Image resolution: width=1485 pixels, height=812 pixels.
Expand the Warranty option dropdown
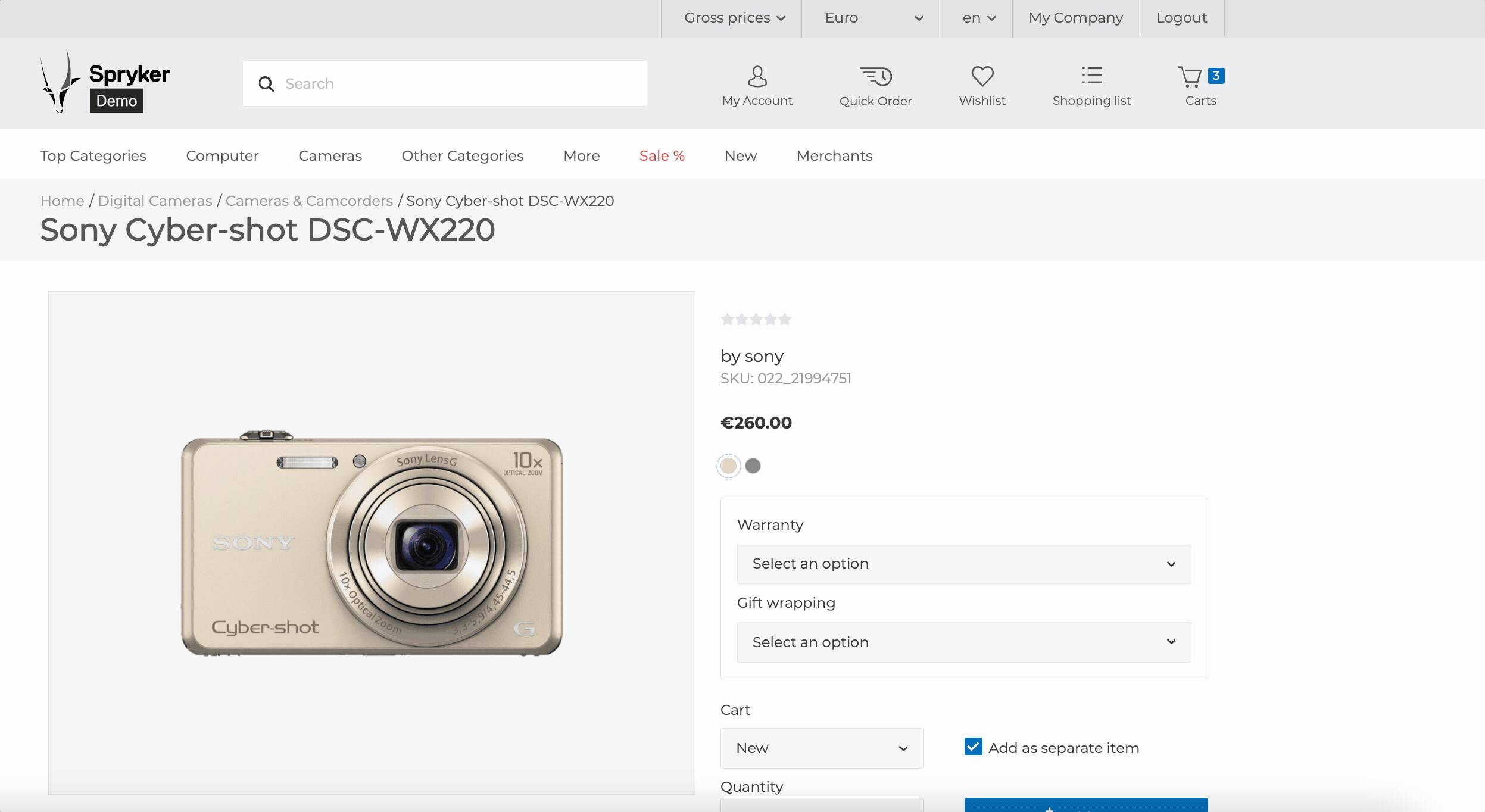click(964, 563)
